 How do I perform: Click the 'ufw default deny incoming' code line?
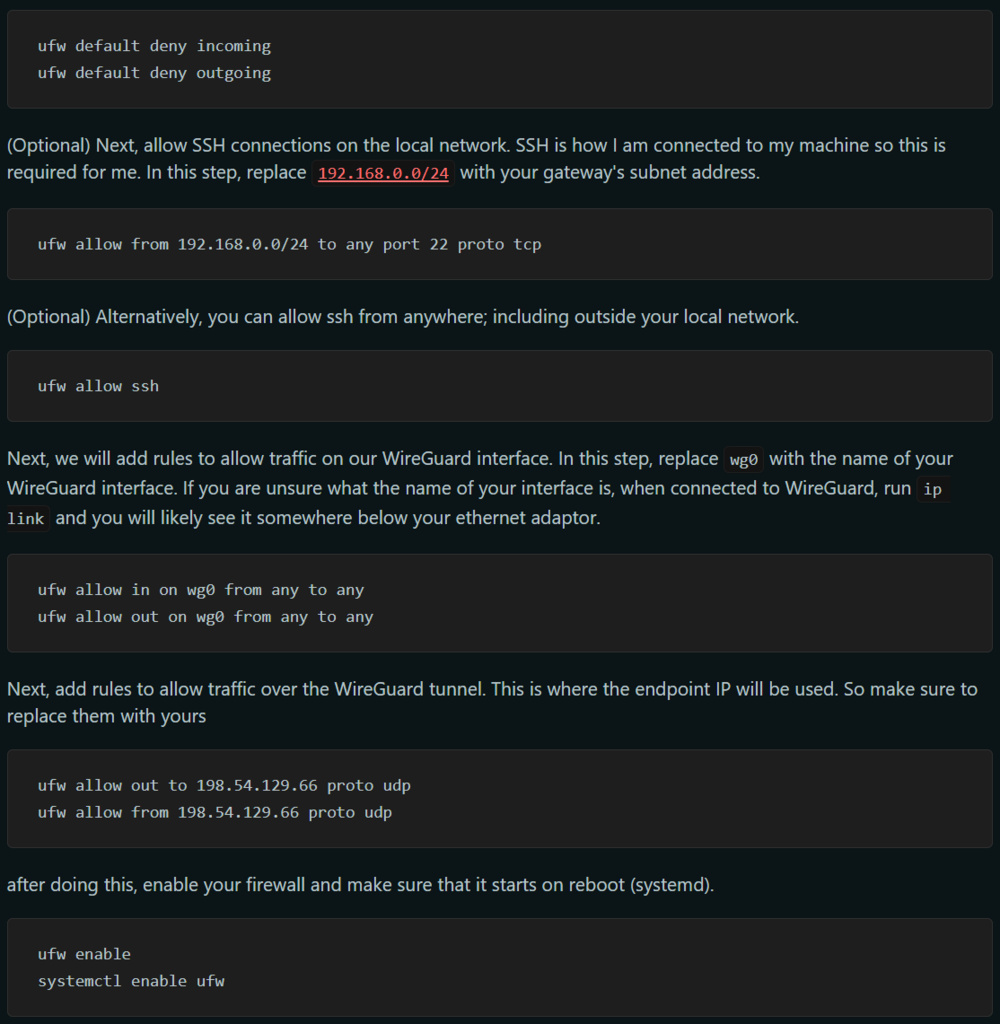pyautogui.click(x=154, y=46)
